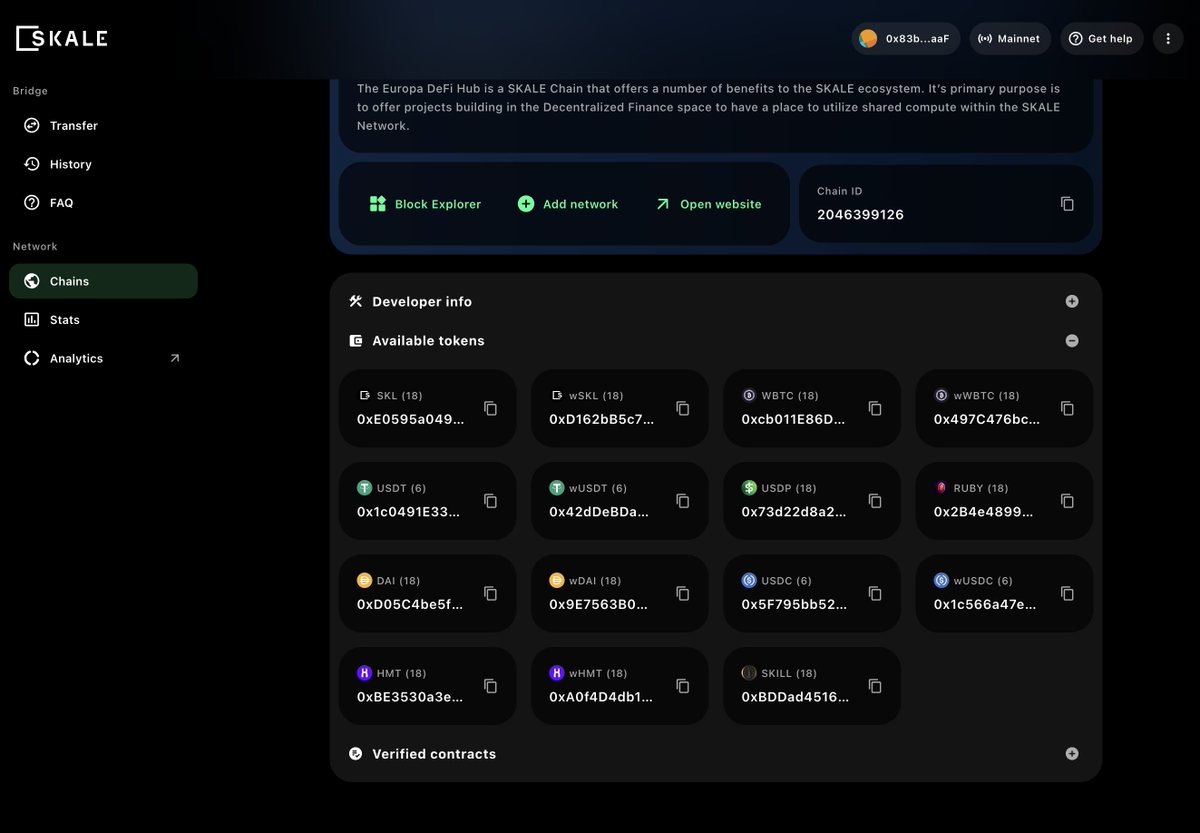Copy the wDAI token address

[x=682, y=593]
